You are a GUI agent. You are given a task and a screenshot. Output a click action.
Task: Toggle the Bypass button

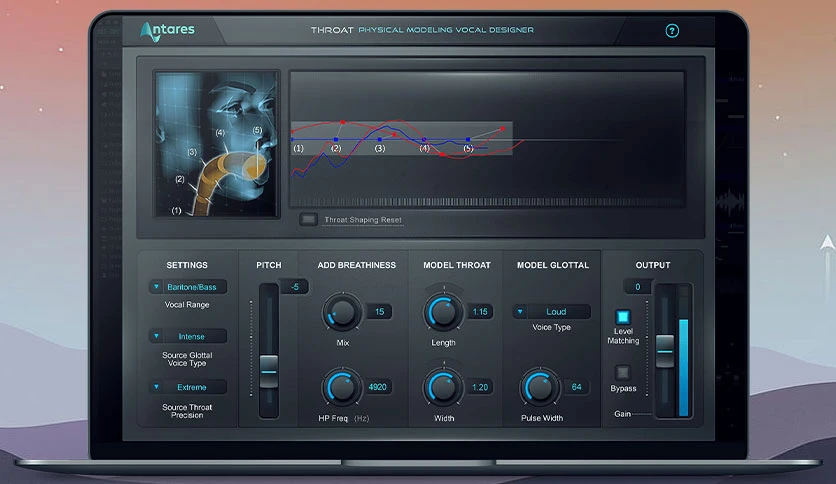(x=623, y=373)
